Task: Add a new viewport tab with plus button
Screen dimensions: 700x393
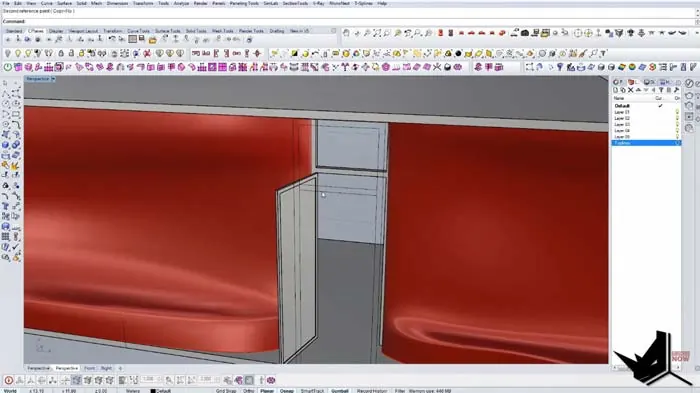Action: (x=120, y=368)
